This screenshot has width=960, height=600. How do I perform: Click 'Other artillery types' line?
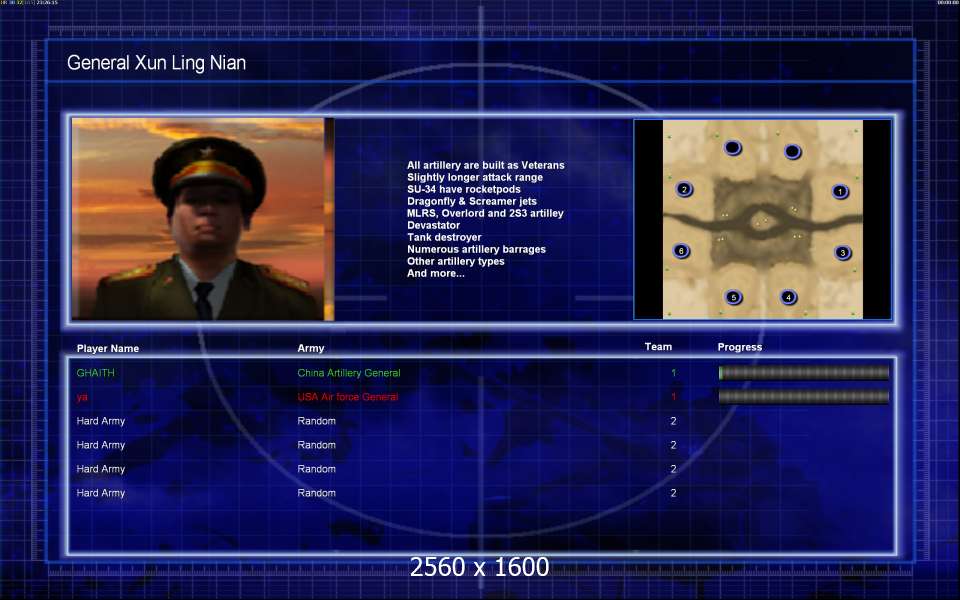coord(456,261)
